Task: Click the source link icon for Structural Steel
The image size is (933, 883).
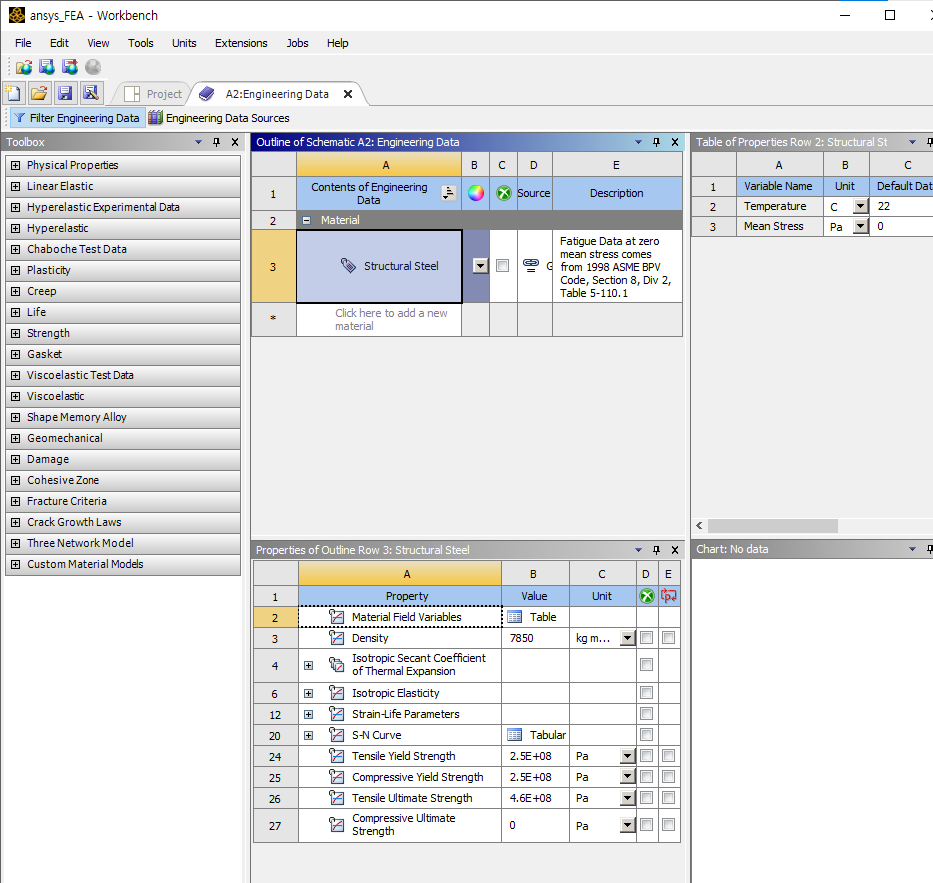Action: click(x=530, y=265)
